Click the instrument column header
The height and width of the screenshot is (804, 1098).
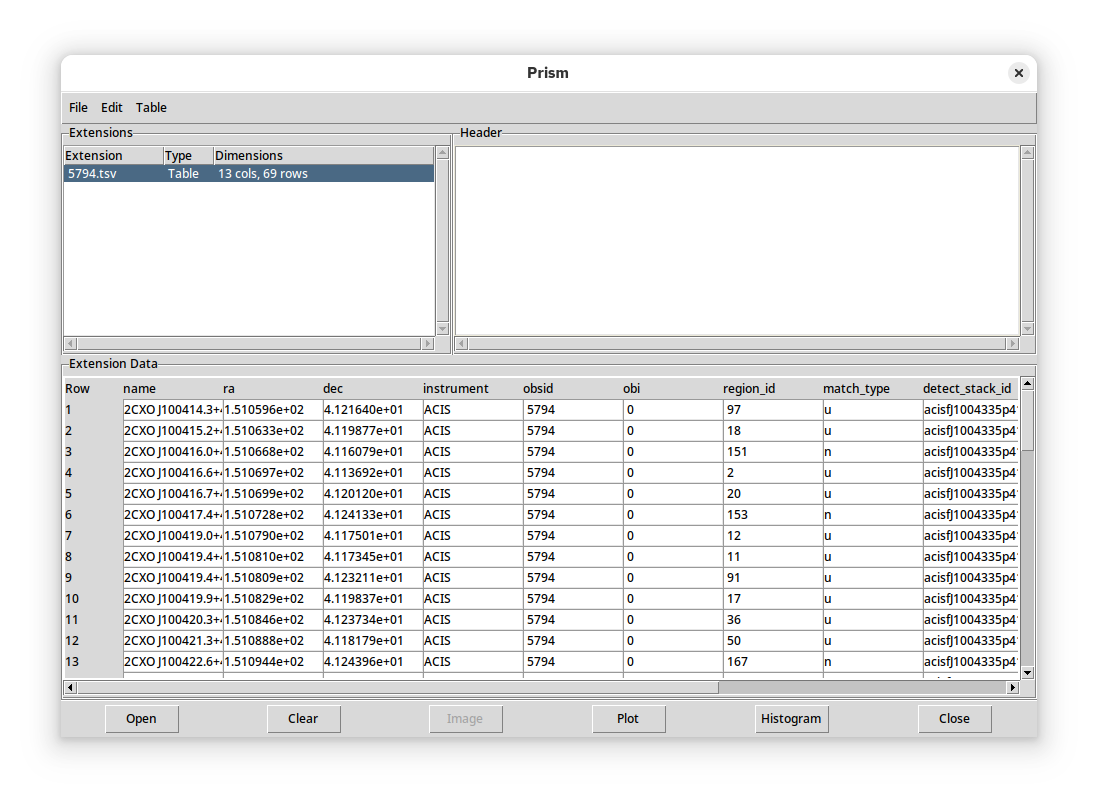[473, 389]
